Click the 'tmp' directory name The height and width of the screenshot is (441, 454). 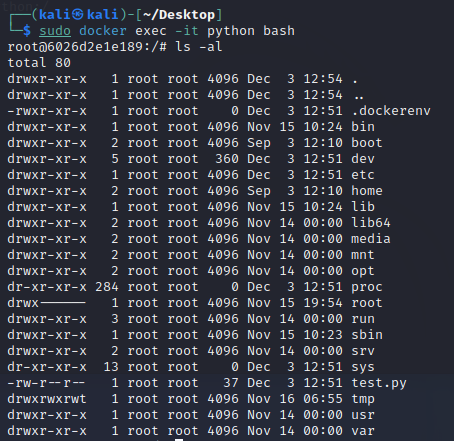[363, 399]
